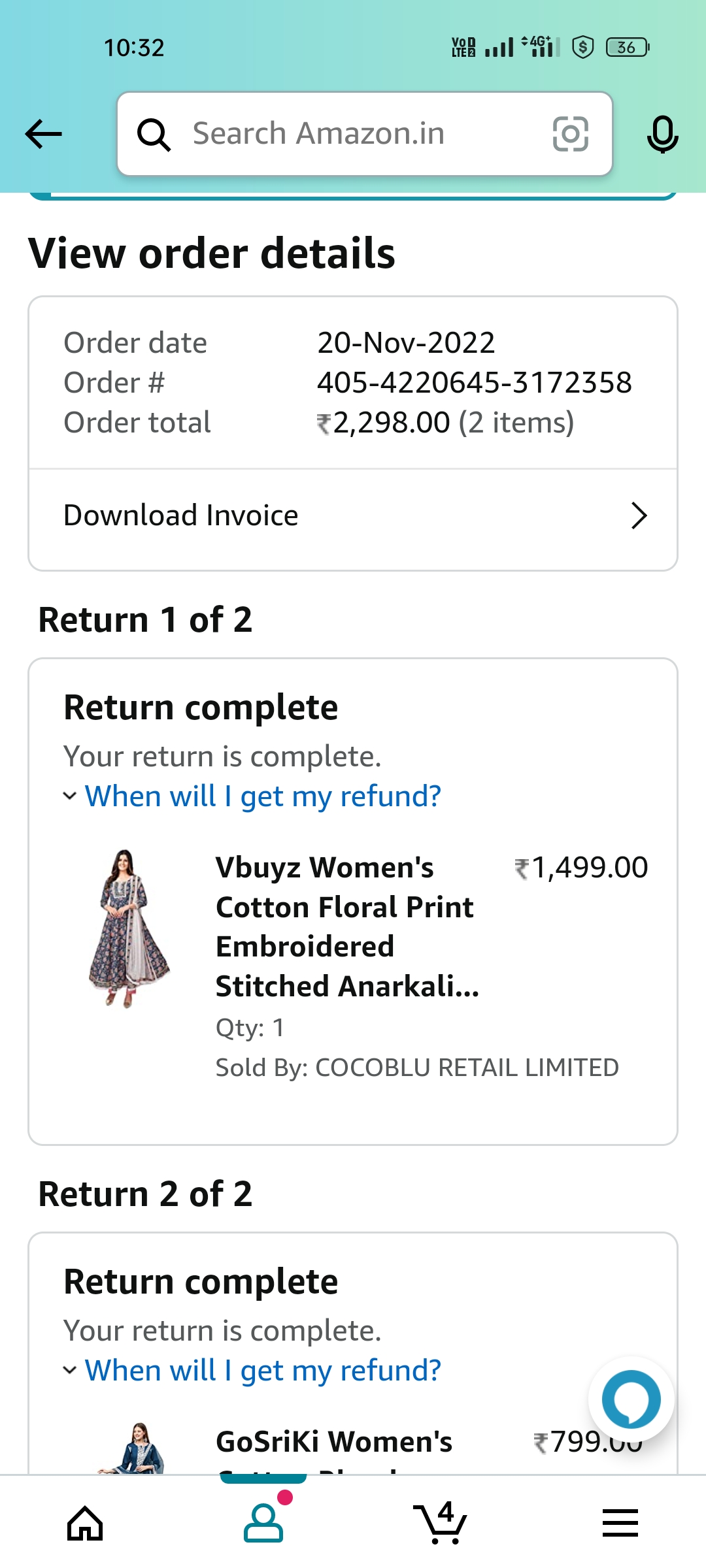Open Vbuyz Women's Anarkali product title

(x=346, y=926)
